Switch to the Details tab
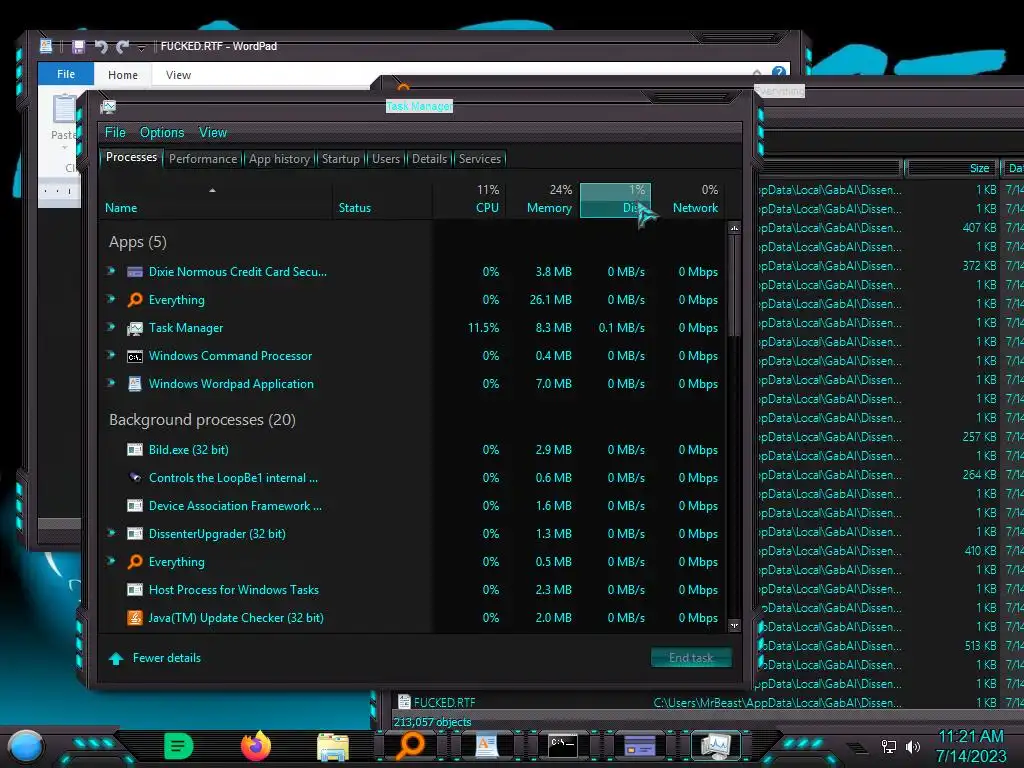Image resolution: width=1024 pixels, height=768 pixels. 429,159
